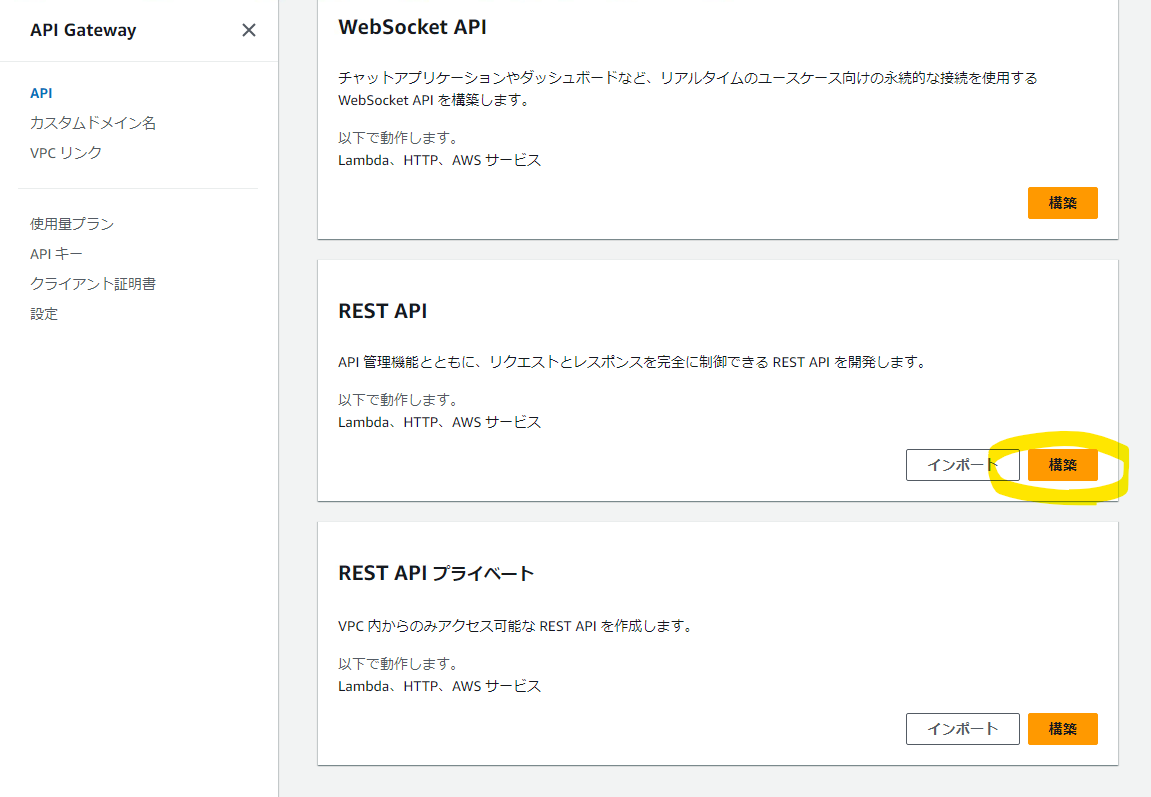Select the REST API card heading
Screen dimensions: 1151x797
point(382,311)
